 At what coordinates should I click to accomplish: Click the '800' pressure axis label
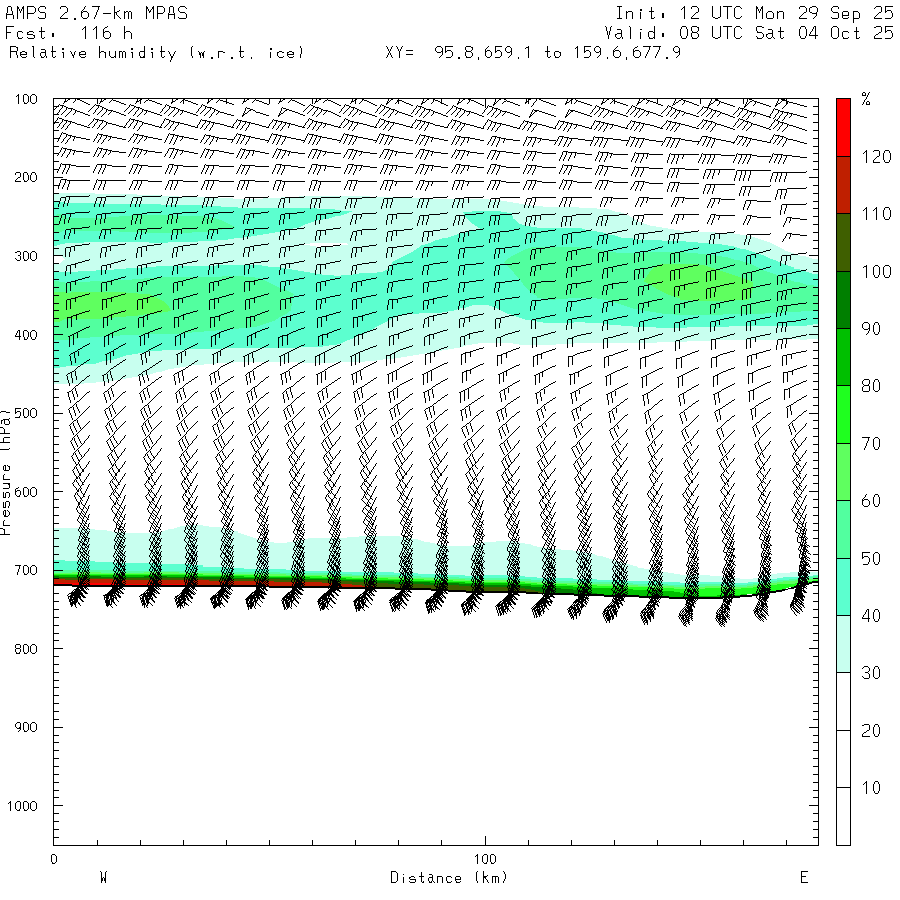click(26, 649)
